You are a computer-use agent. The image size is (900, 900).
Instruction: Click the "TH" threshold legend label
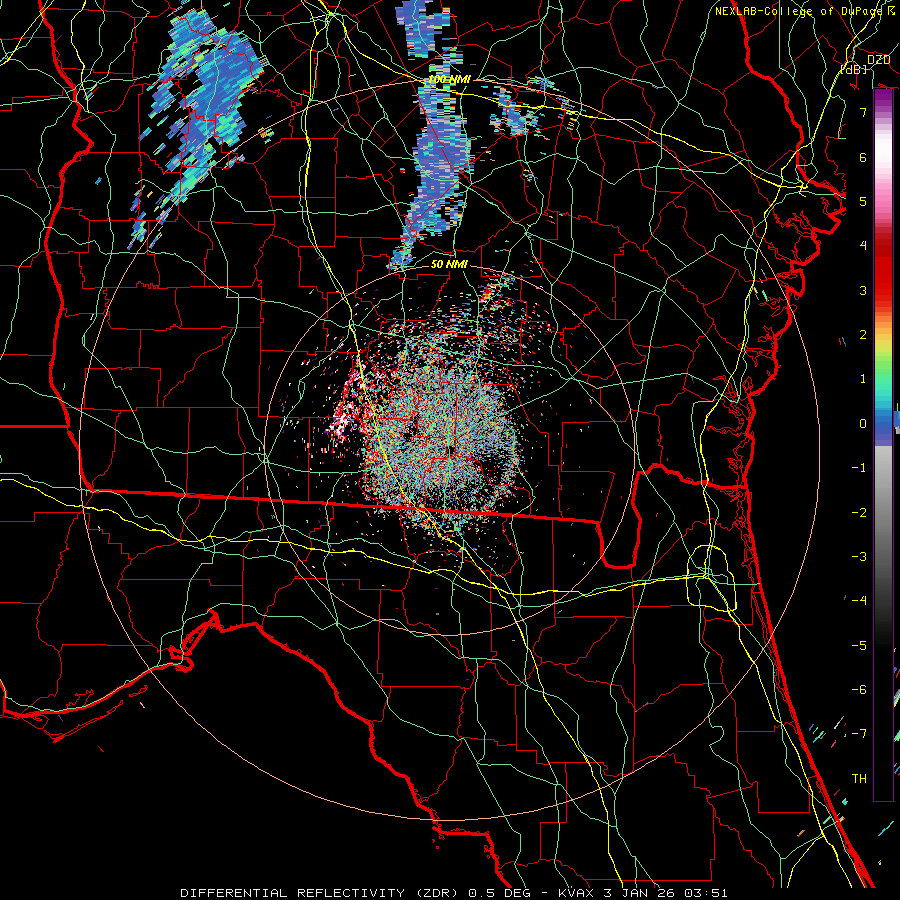859,779
